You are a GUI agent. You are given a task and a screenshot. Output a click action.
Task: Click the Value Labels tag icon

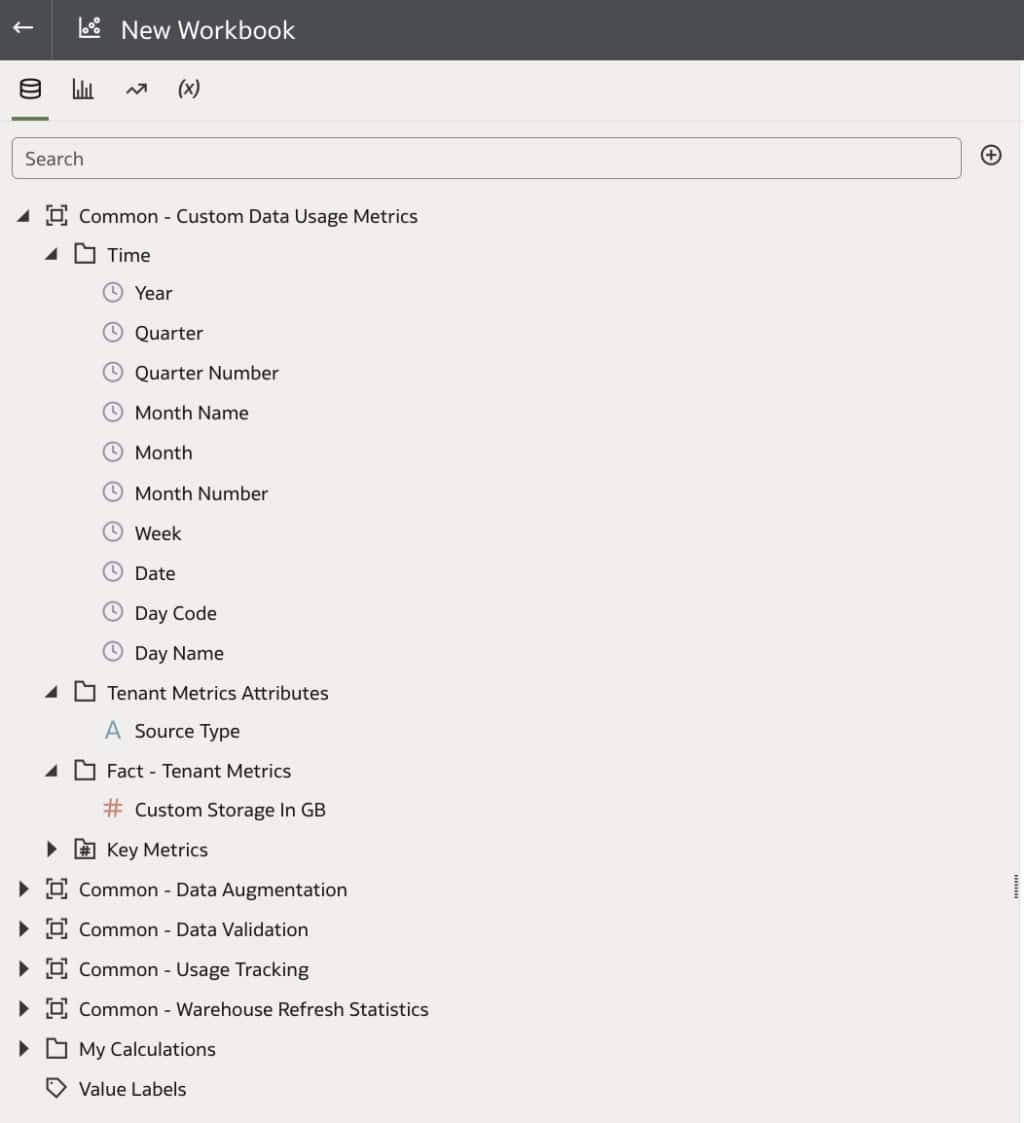[x=55, y=1089]
